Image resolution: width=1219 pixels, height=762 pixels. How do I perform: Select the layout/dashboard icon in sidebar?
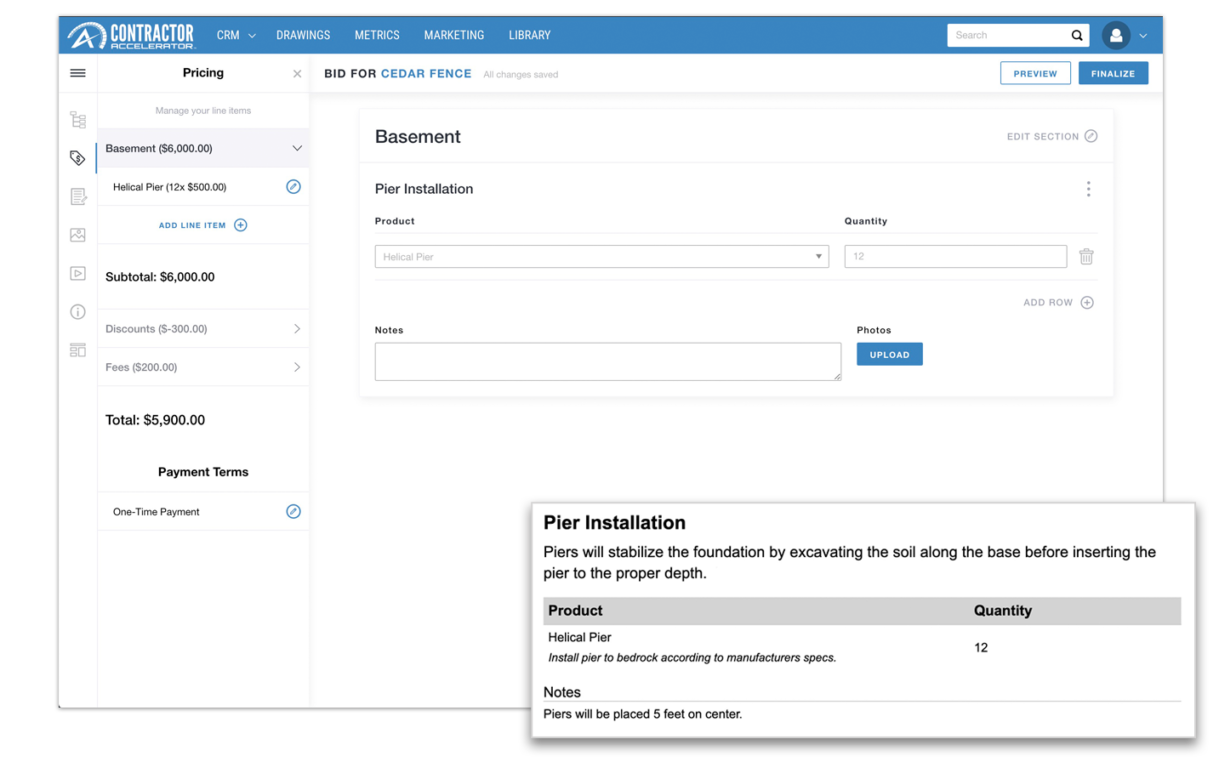pyautogui.click(x=78, y=349)
